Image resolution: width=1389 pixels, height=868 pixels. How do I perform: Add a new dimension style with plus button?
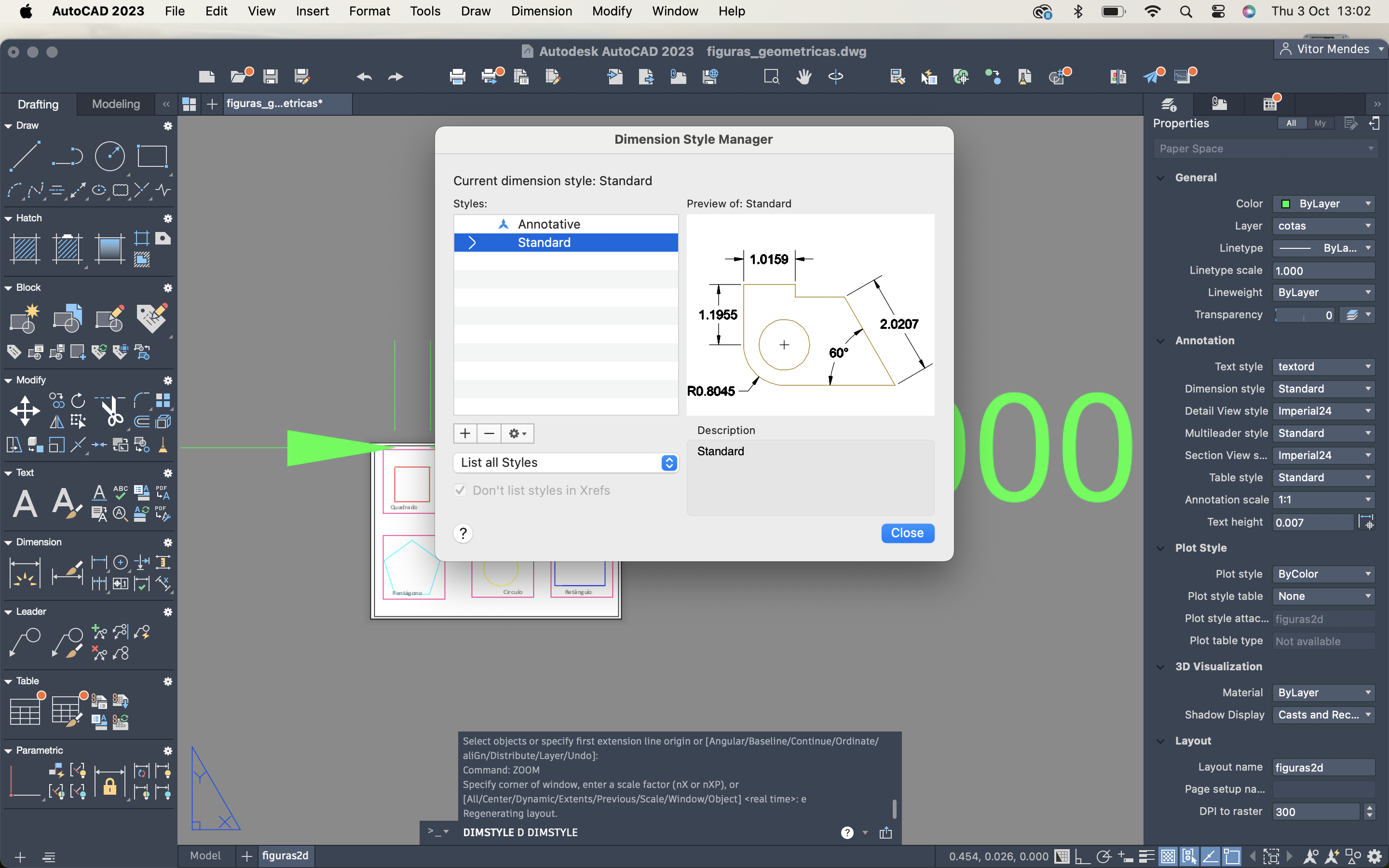coord(465,434)
